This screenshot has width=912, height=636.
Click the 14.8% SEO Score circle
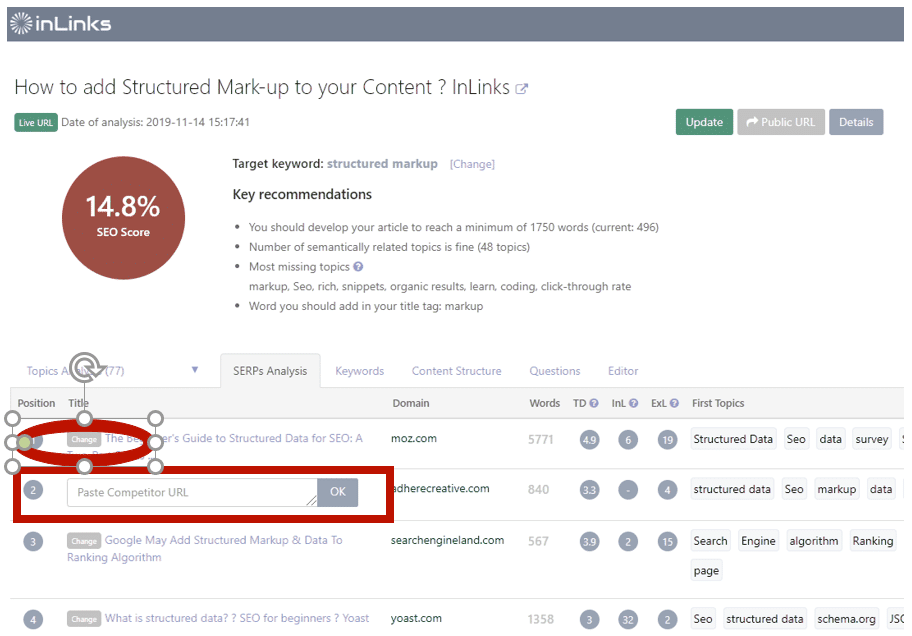pyautogui.click(x=123, y=218)
